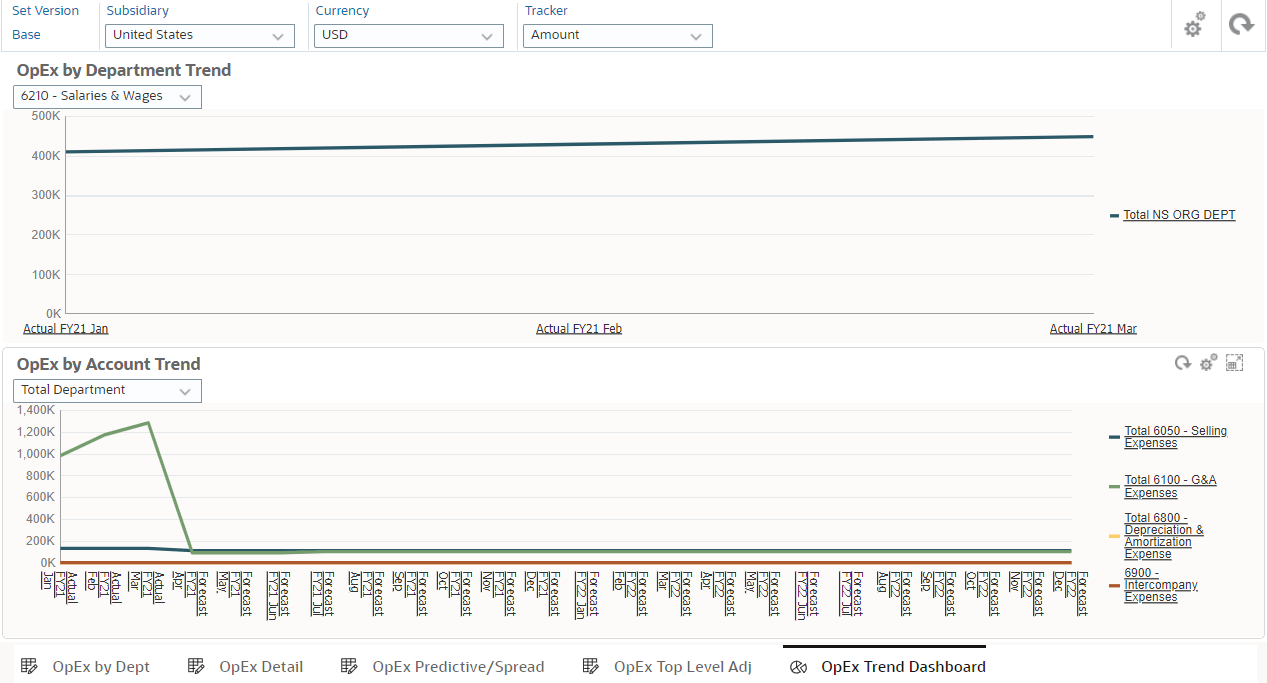Maximize the OpEx by Account Trend panel
This screenshot has width=1267, height=683.
point(1235,363)
